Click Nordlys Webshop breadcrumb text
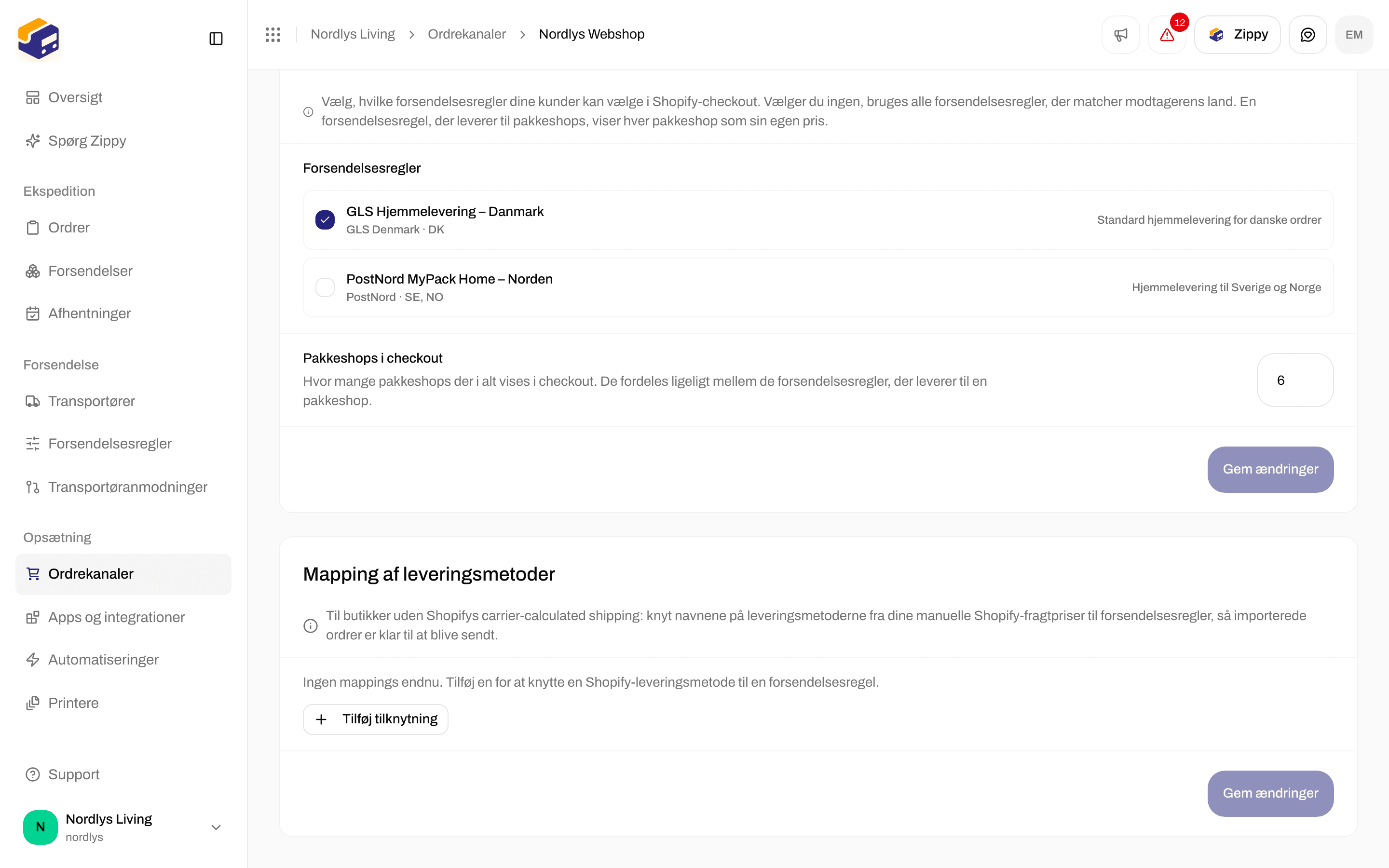Image resolution: width=1389 pixels, height=868 pixels. coord(591,34)
